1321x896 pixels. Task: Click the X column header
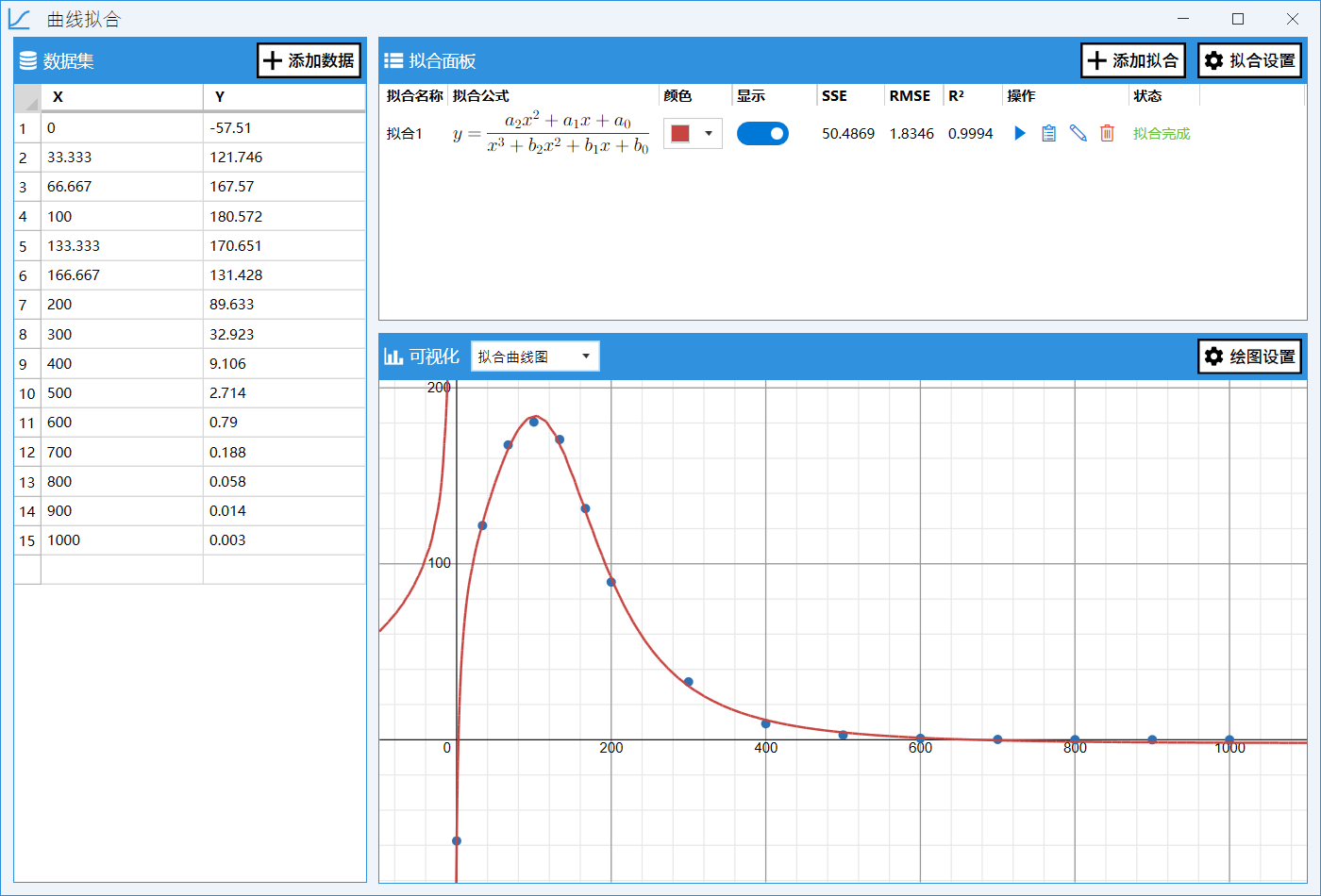coord(122,97)
